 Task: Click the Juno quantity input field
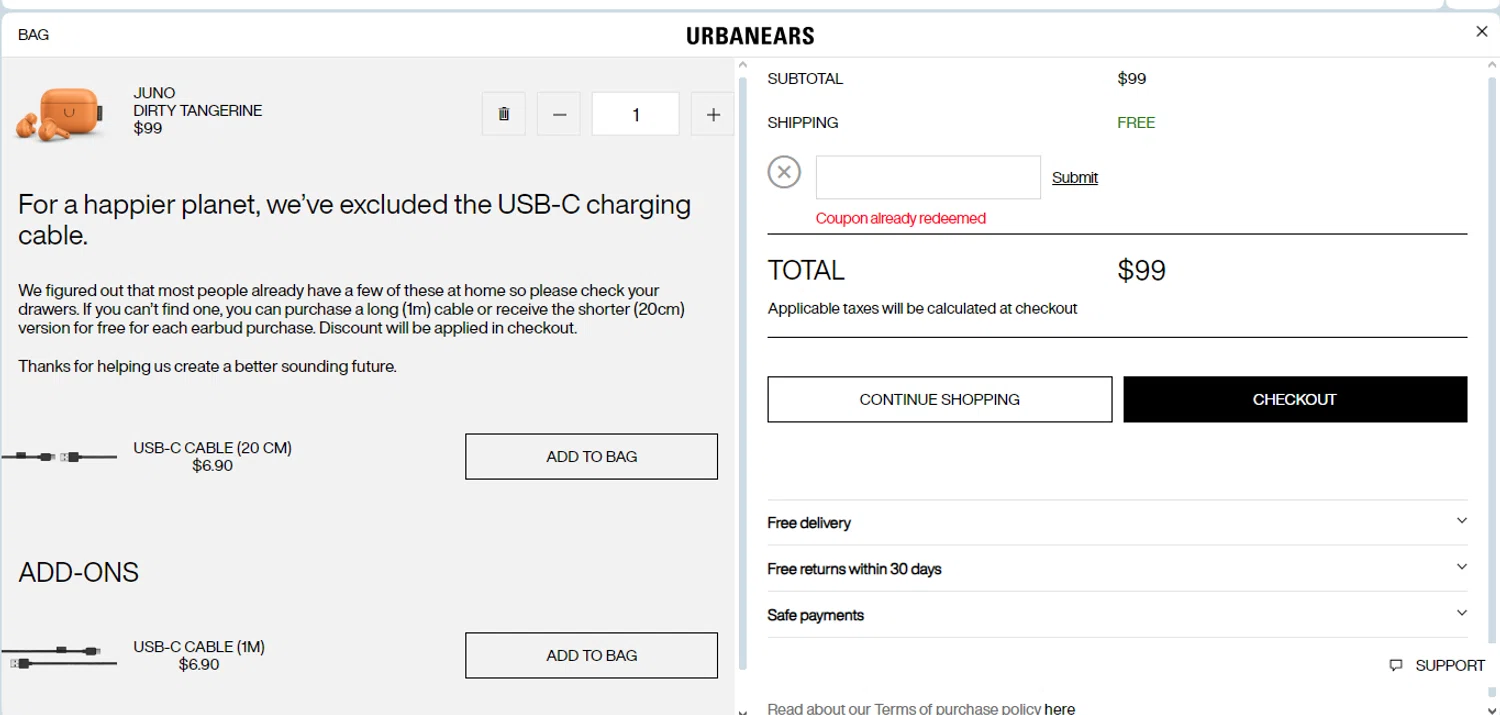click(x=636, y=114)
